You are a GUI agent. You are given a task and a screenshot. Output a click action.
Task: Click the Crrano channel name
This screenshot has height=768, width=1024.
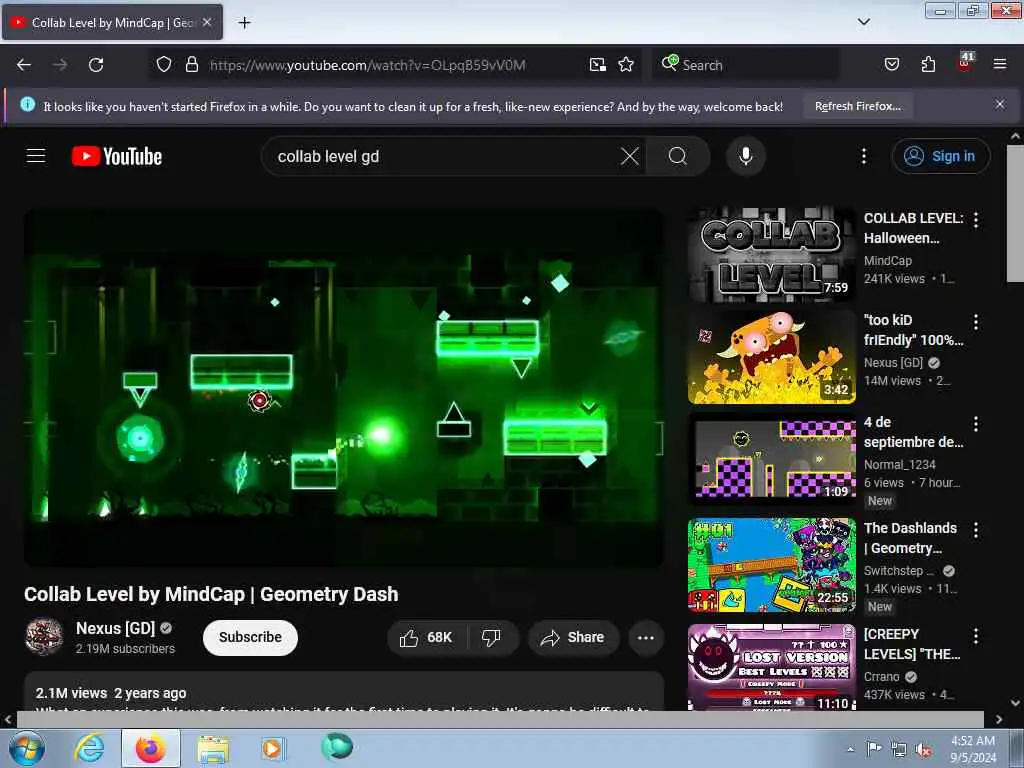(882, 677)
